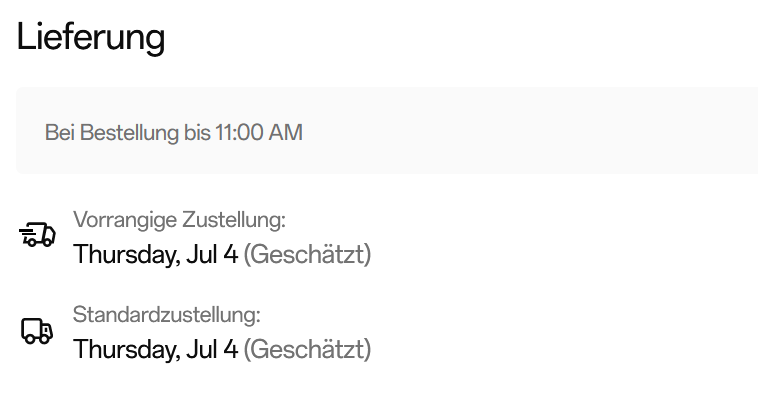The image size is (758, 411).
Task: Click "(Geschätzt)" beside the standard delivery date
Action: click(x=307, y=350)
